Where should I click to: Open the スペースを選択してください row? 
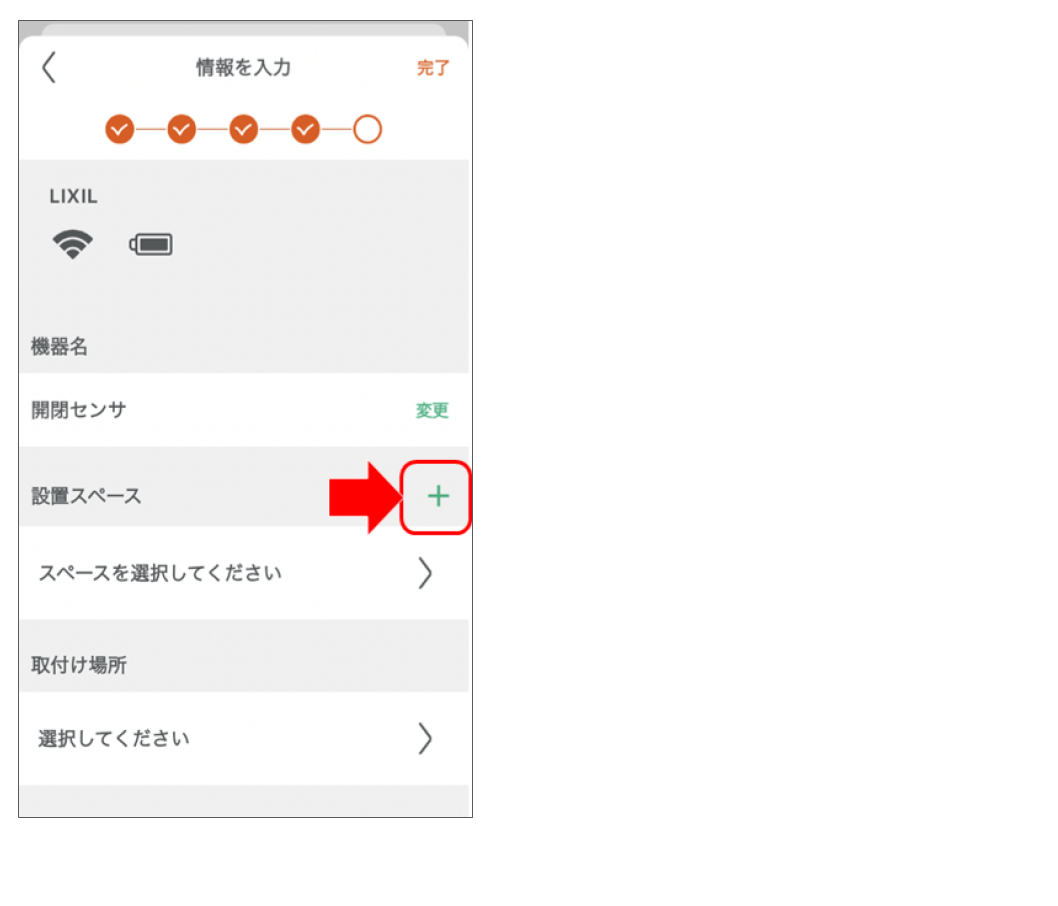244,573
